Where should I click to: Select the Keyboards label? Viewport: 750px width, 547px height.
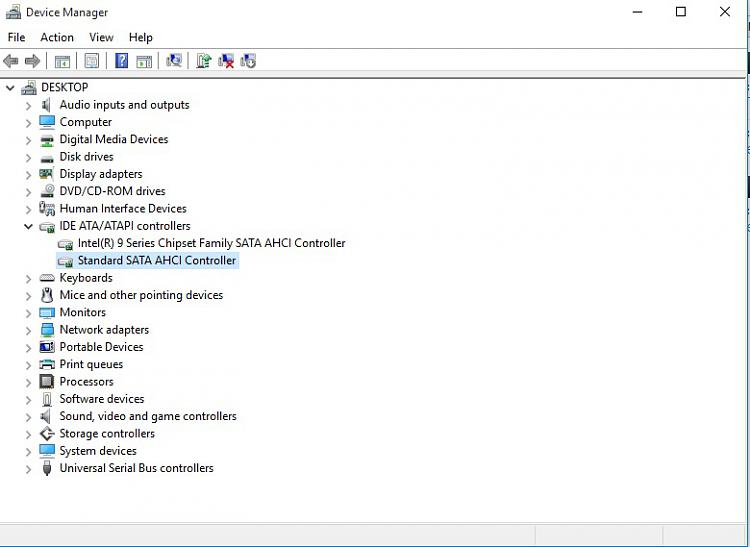click(x=86, y=278)
